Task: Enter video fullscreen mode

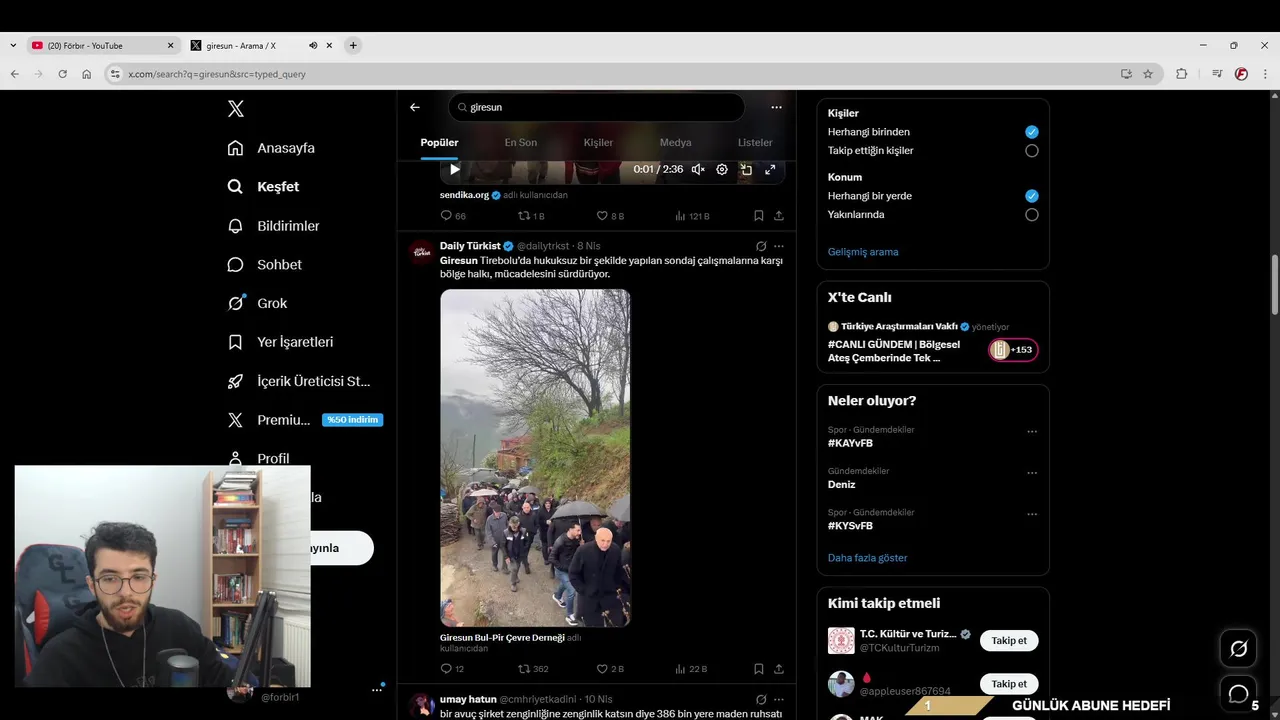Action: [770, 170]
